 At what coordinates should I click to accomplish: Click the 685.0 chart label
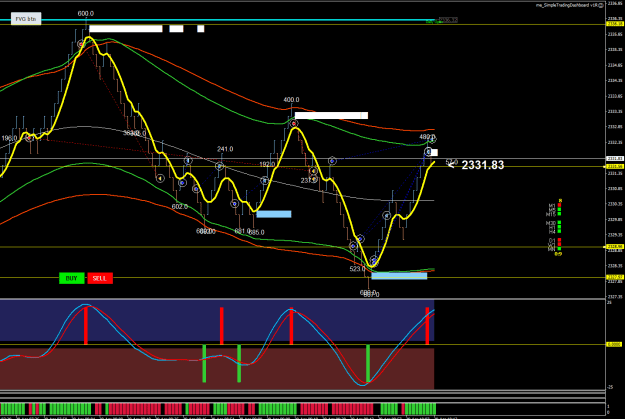click(256, 232)
